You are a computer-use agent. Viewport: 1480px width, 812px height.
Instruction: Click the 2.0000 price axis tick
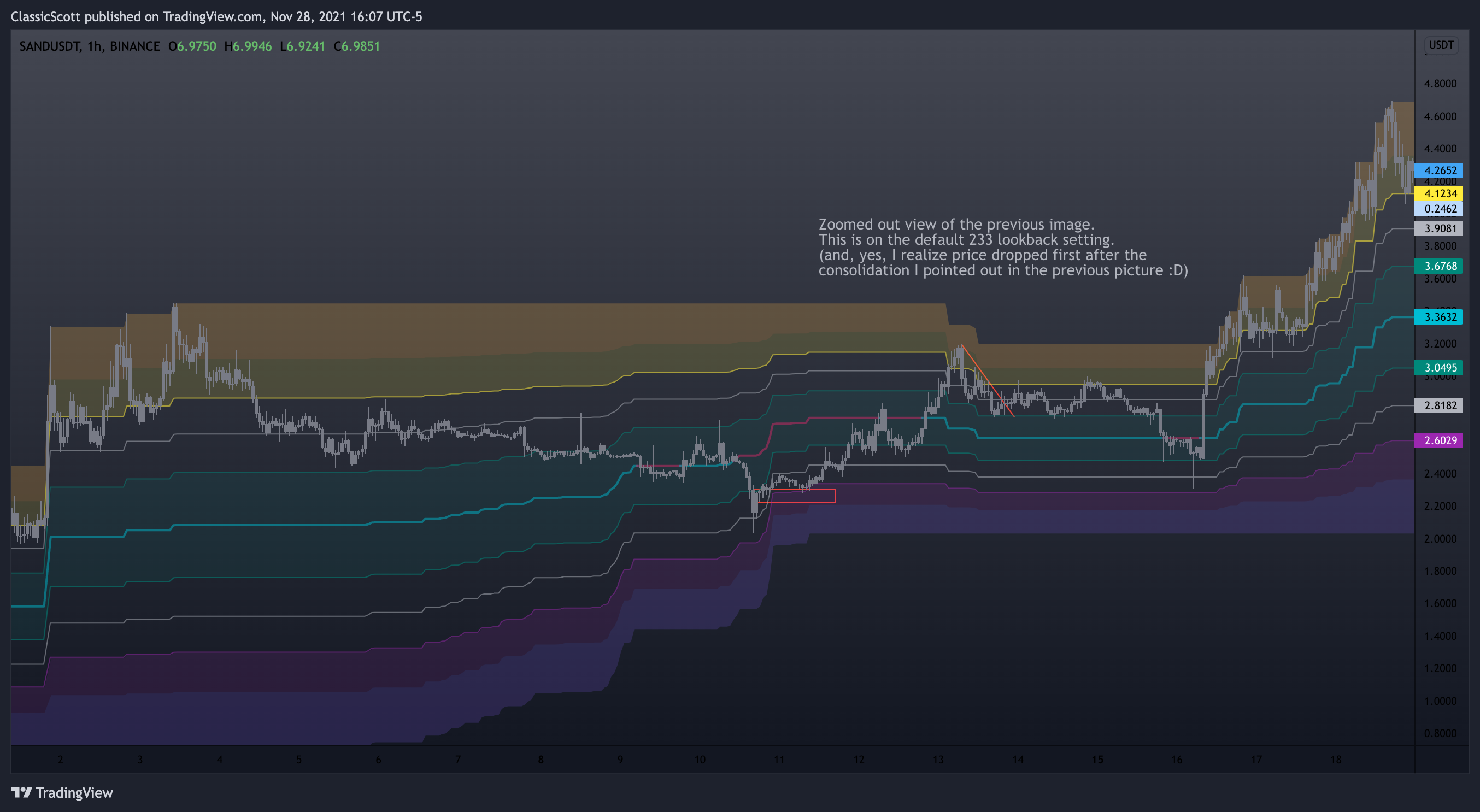tap(1440, 539)
